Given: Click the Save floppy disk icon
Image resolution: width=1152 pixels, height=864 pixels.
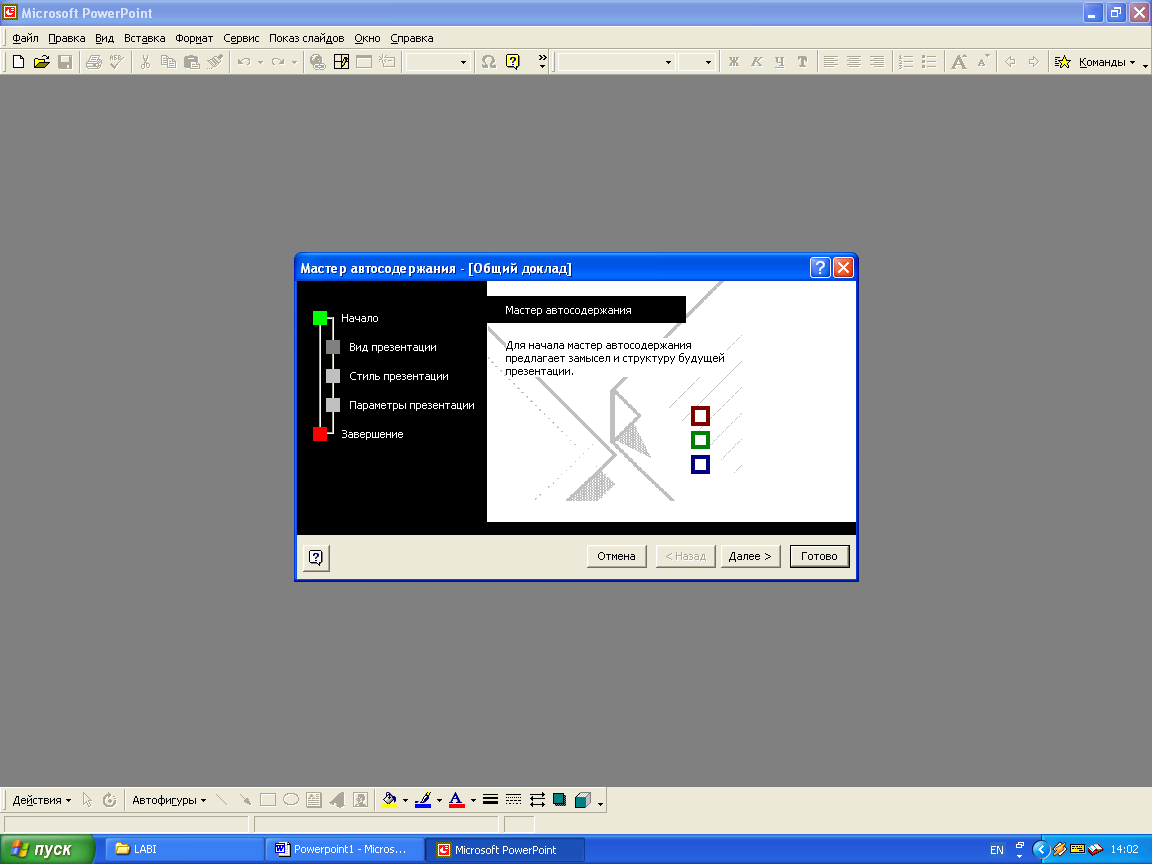Looking at the screenshot, I should 65,62.
